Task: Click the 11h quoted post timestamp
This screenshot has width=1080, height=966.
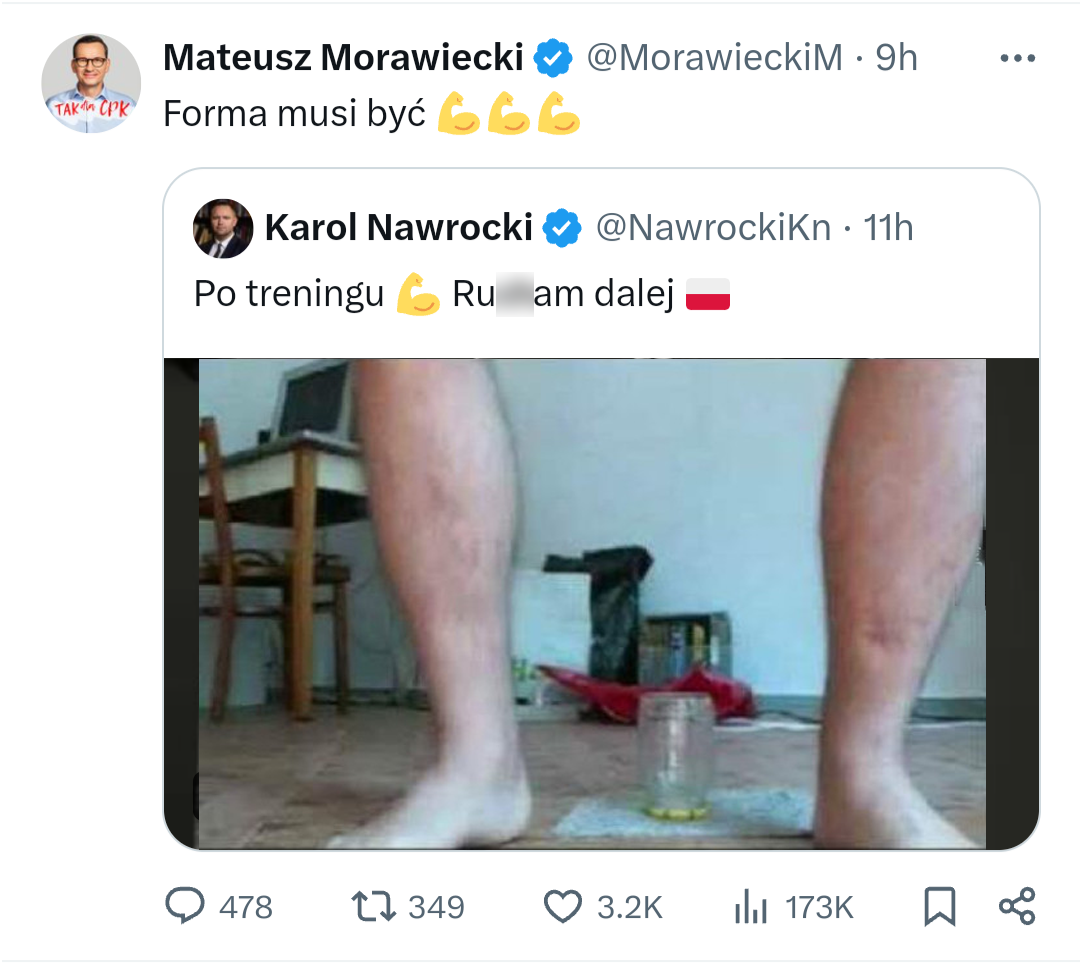Action: pyautogui.click(x=888, y=229)
